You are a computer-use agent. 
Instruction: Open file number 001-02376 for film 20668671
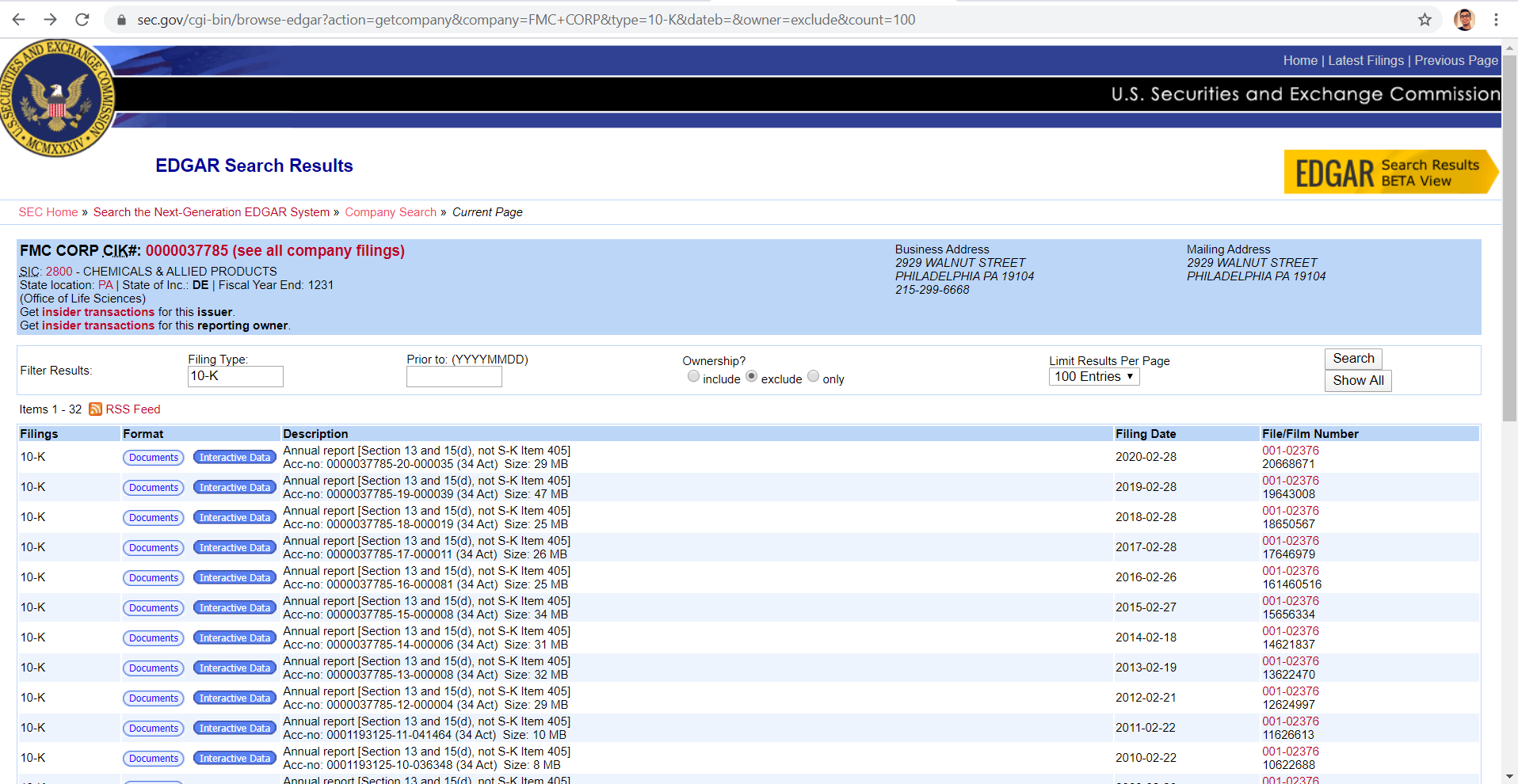tap(1291, 451)
